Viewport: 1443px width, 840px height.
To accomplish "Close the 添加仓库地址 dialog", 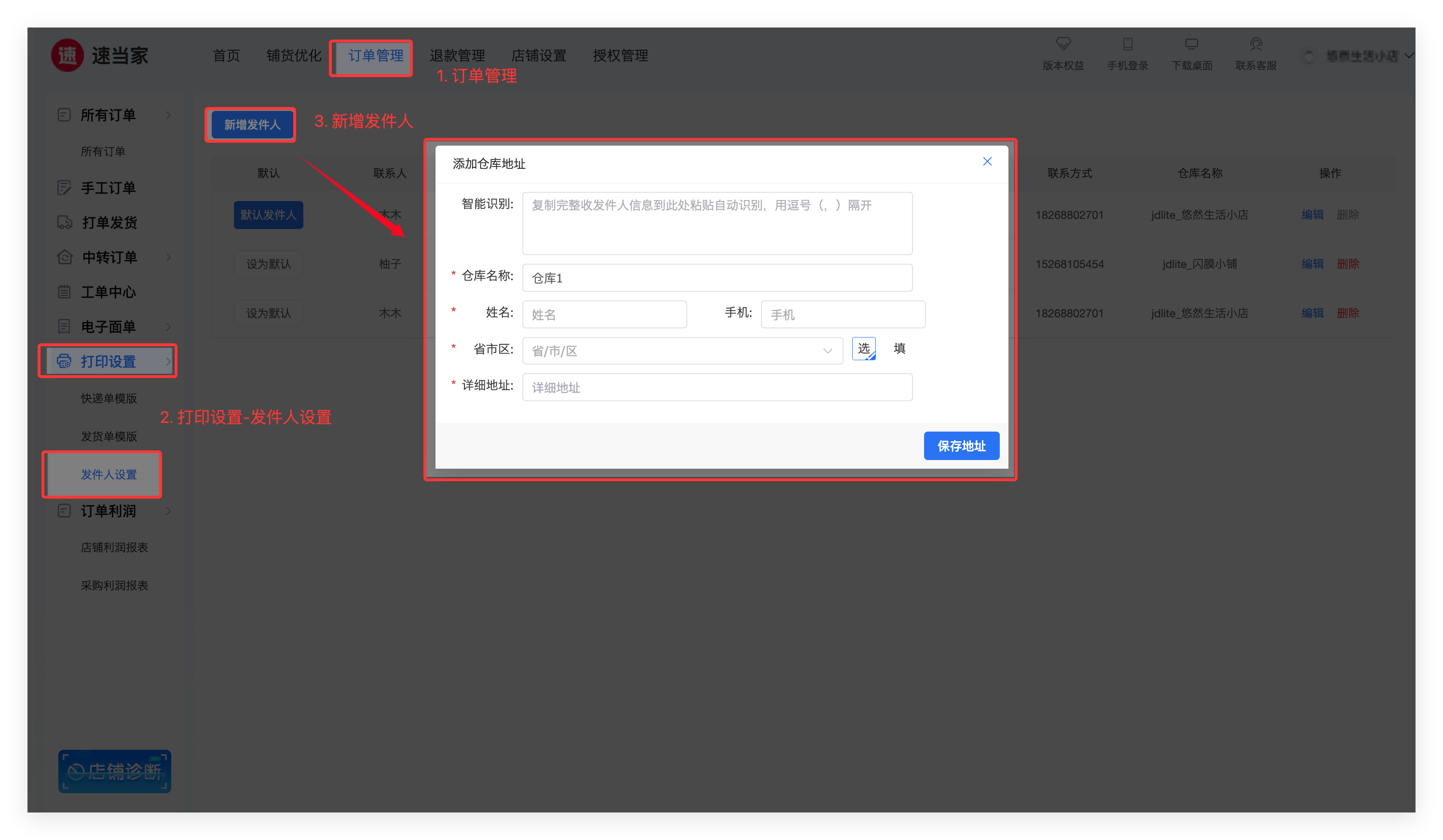I will 987,162.
